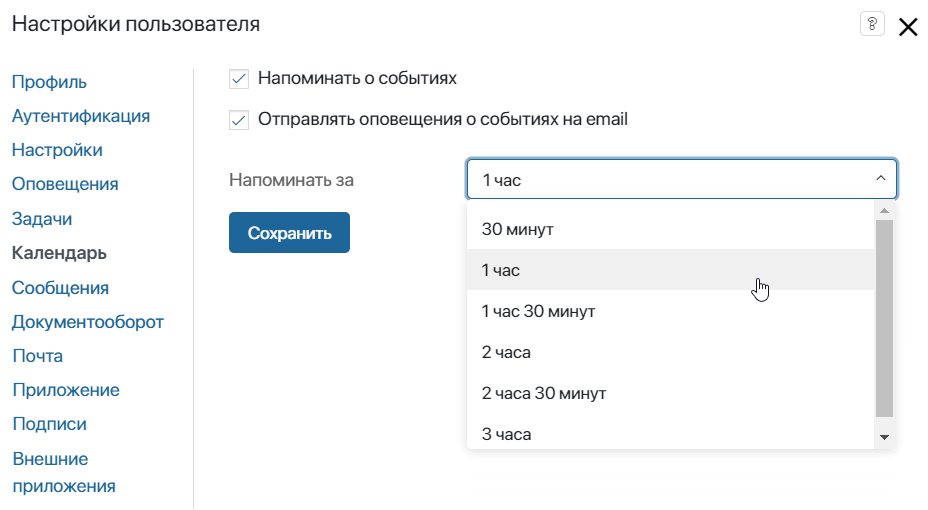Viewport: 928px width, 510px height.
Task: Open the help question-mark icon
Action: (872, 24)
